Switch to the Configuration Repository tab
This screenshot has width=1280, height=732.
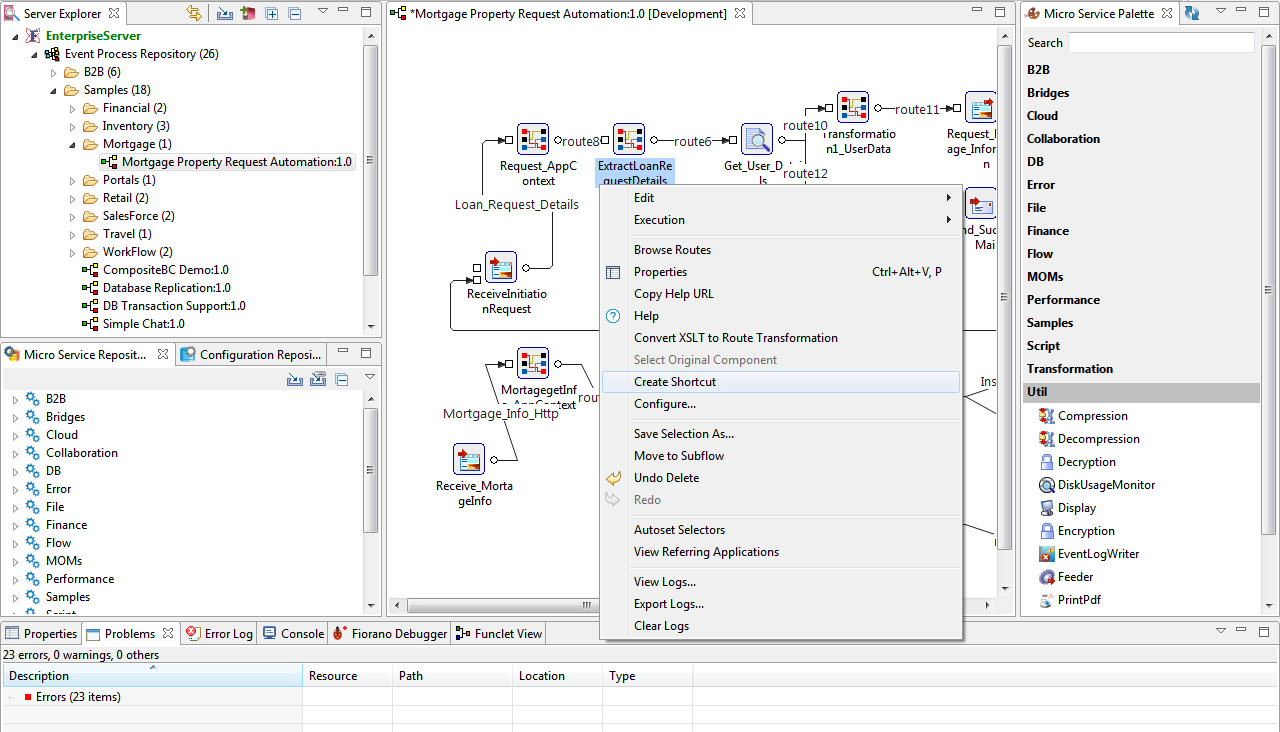pyautogui.click(x=252, y=355)
